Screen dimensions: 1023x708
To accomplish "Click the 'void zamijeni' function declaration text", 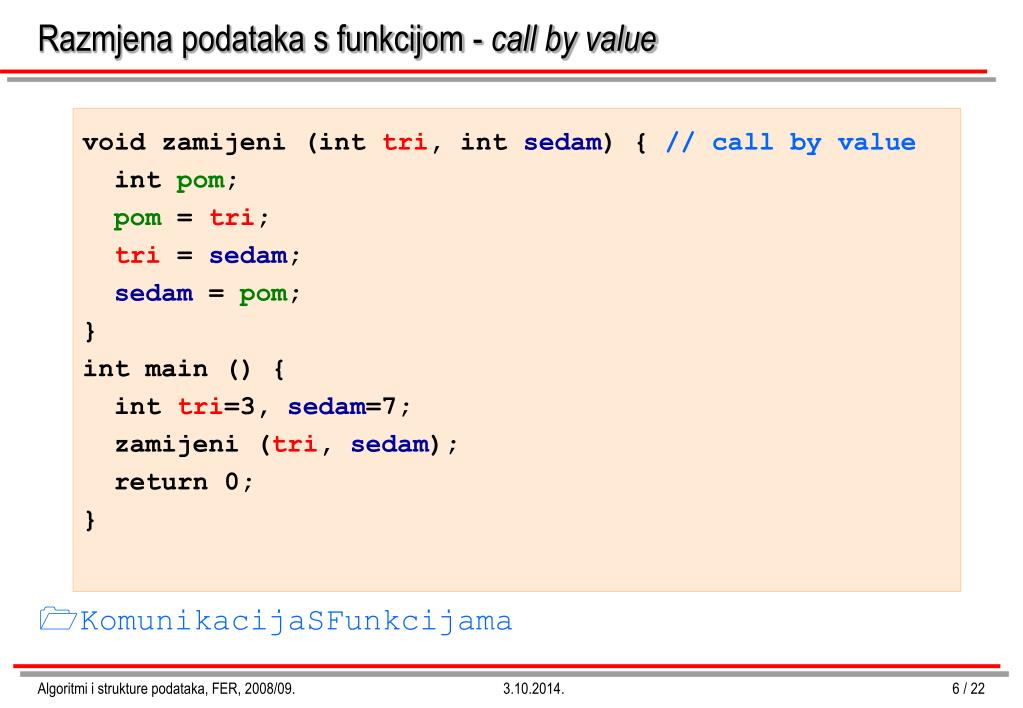I will pyautogui.click(x=184, y=143).
